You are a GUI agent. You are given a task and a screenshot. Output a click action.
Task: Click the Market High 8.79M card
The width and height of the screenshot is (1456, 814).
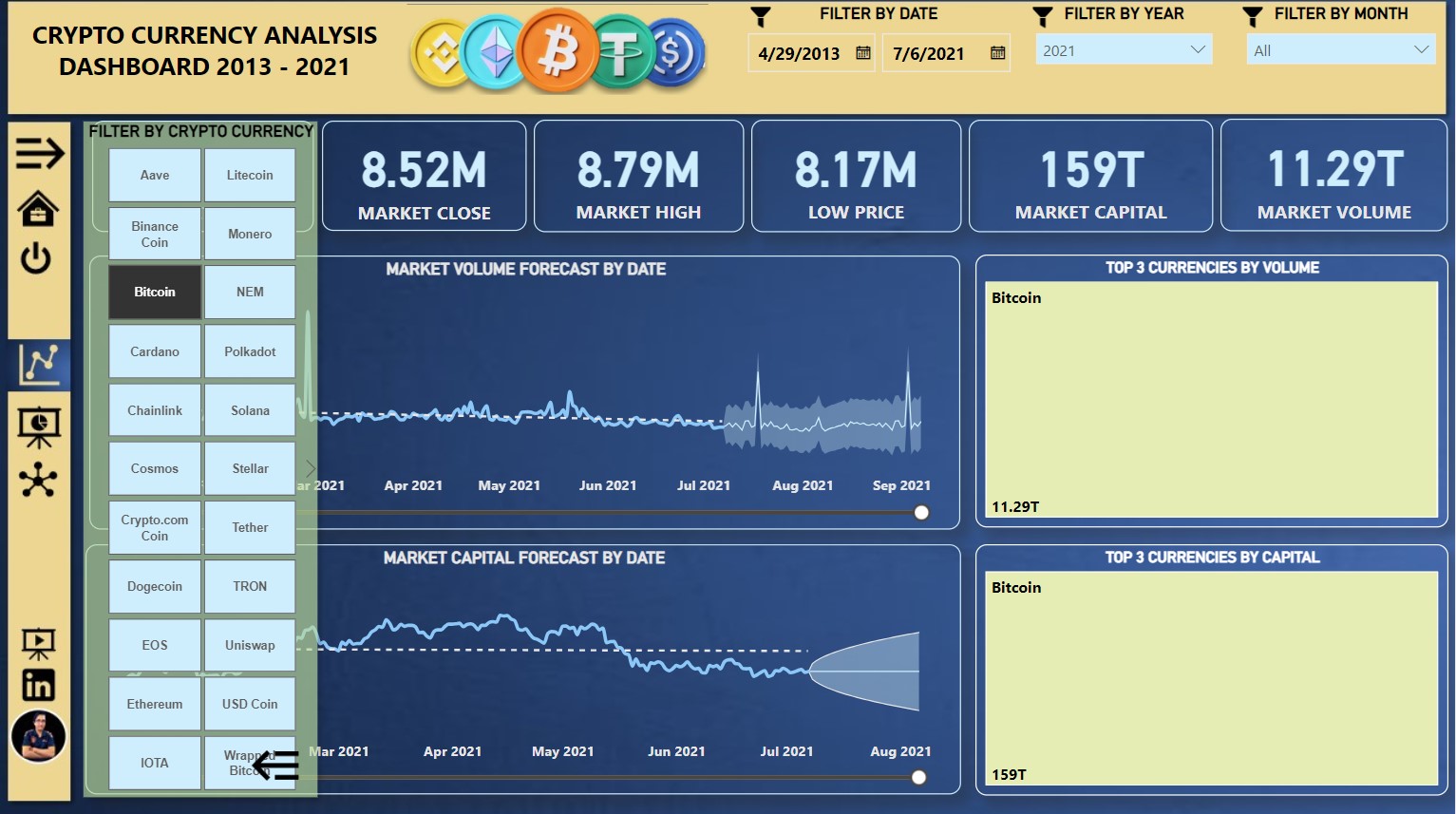(x=638, y=176)
